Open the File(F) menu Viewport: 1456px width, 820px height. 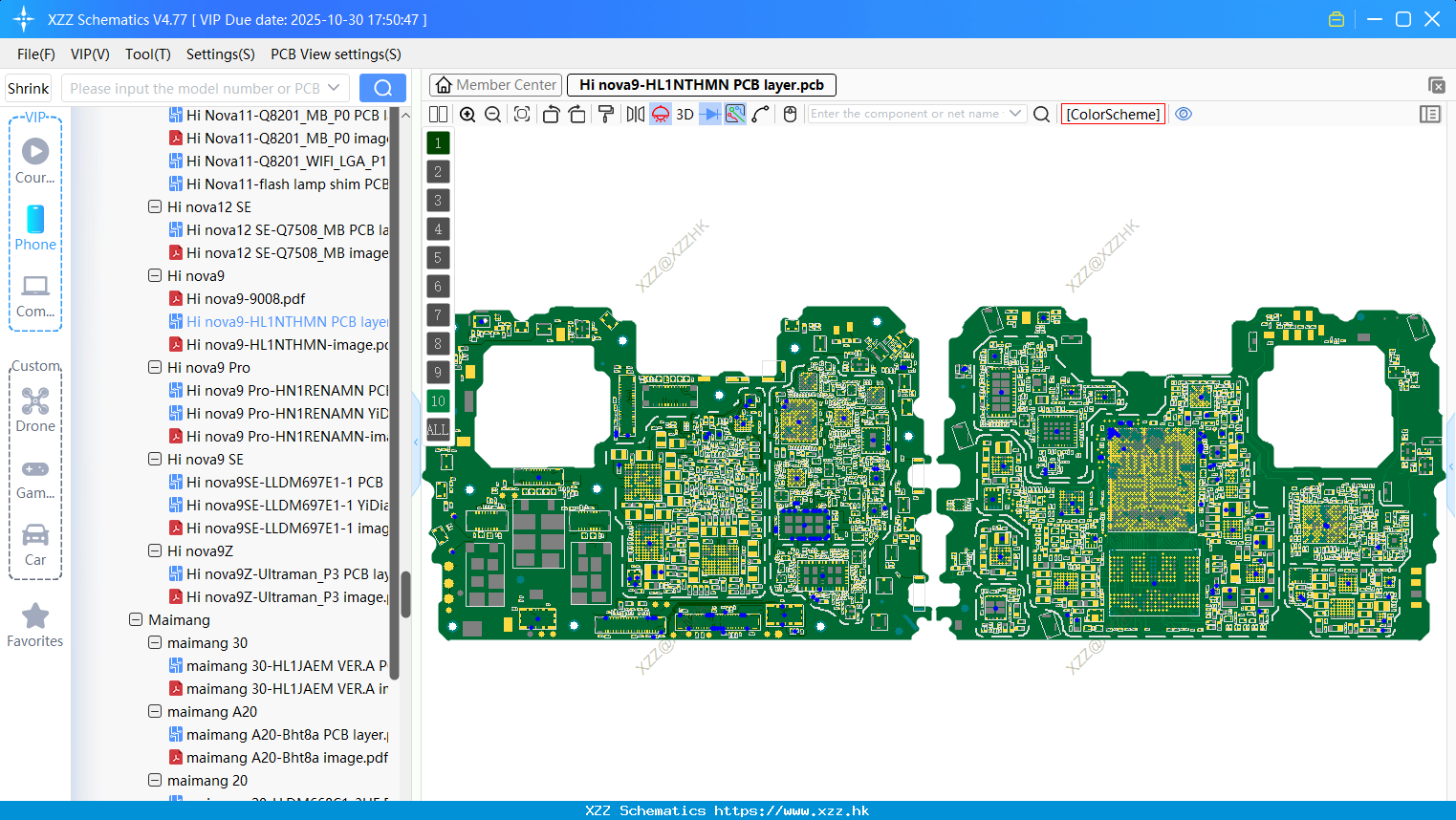[36, 54]
